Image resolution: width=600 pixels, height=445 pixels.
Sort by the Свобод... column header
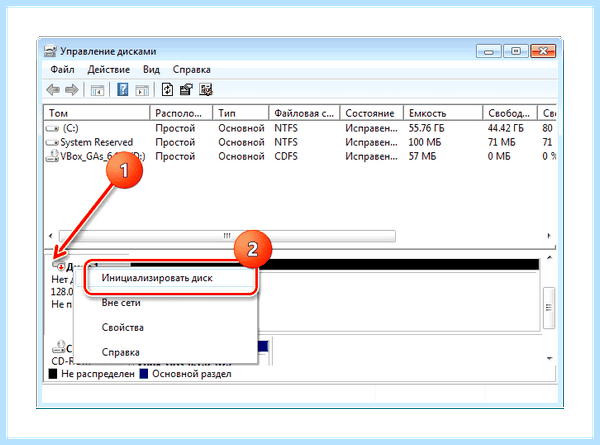(510, 113)
